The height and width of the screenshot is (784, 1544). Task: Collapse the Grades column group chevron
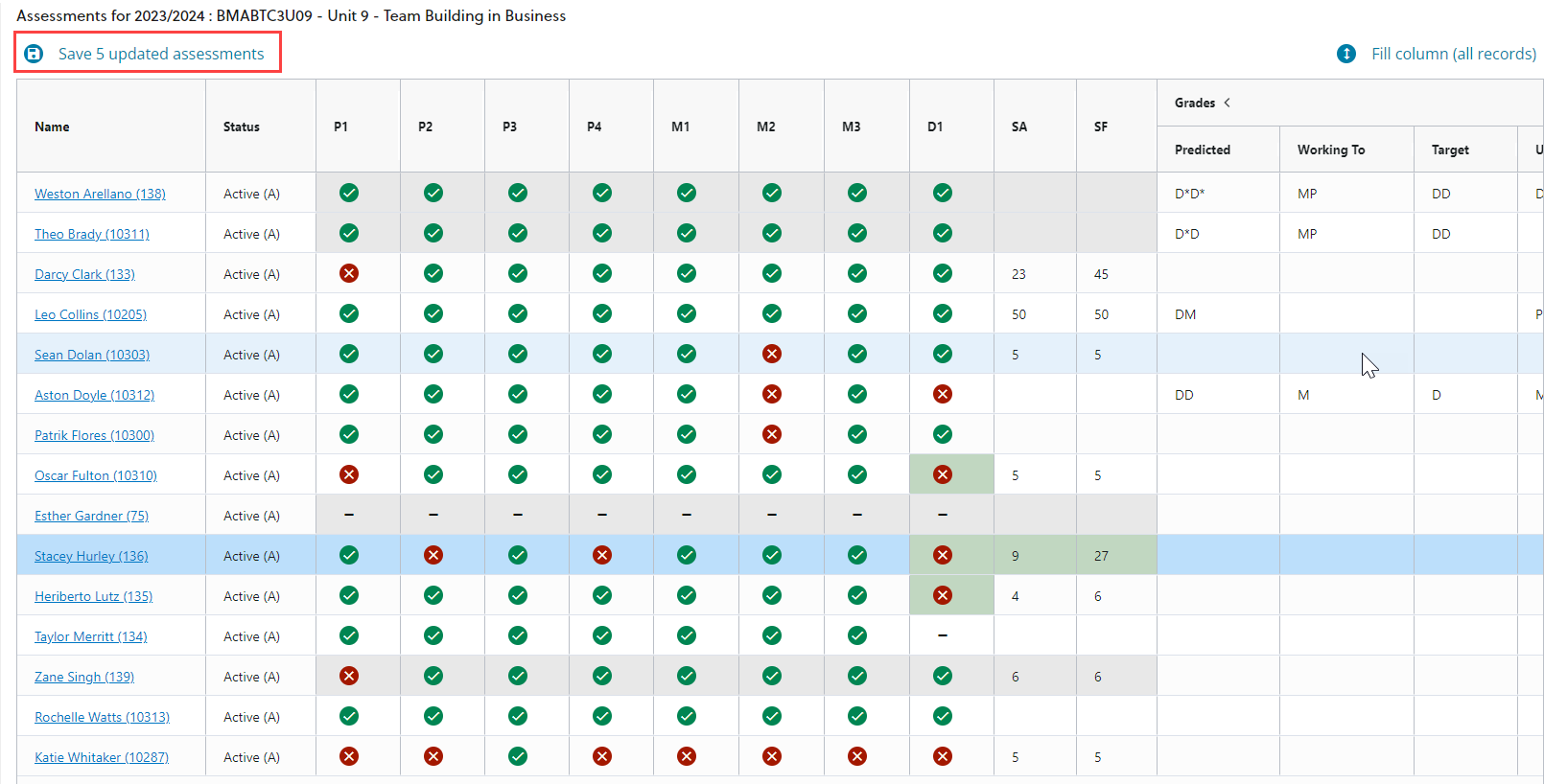pos(1227,103)
